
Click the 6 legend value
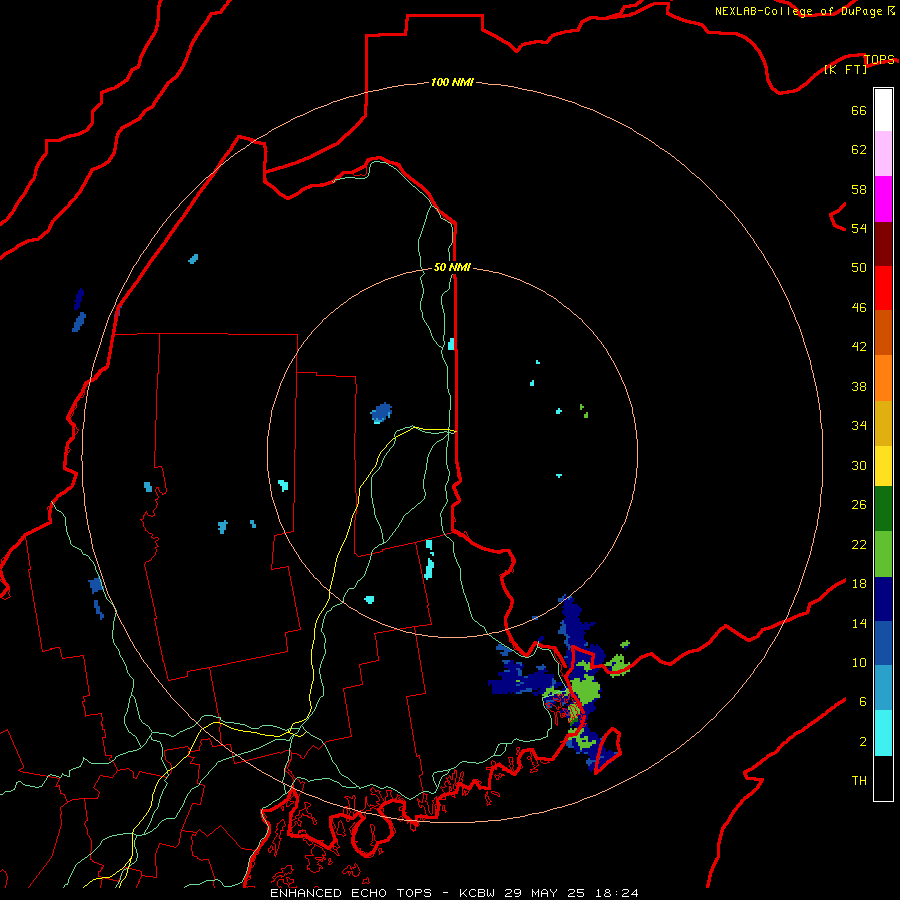coord(863,702)
